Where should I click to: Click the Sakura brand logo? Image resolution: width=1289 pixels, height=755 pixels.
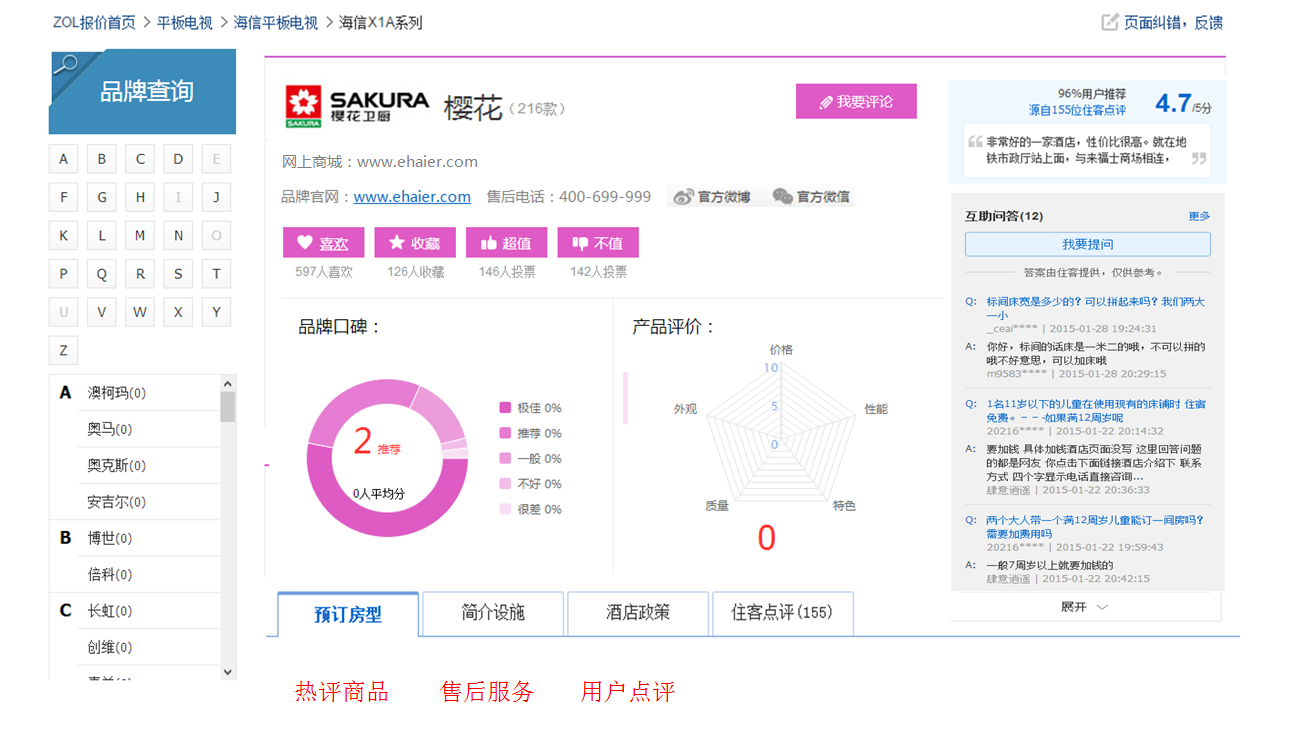[357, 106]
